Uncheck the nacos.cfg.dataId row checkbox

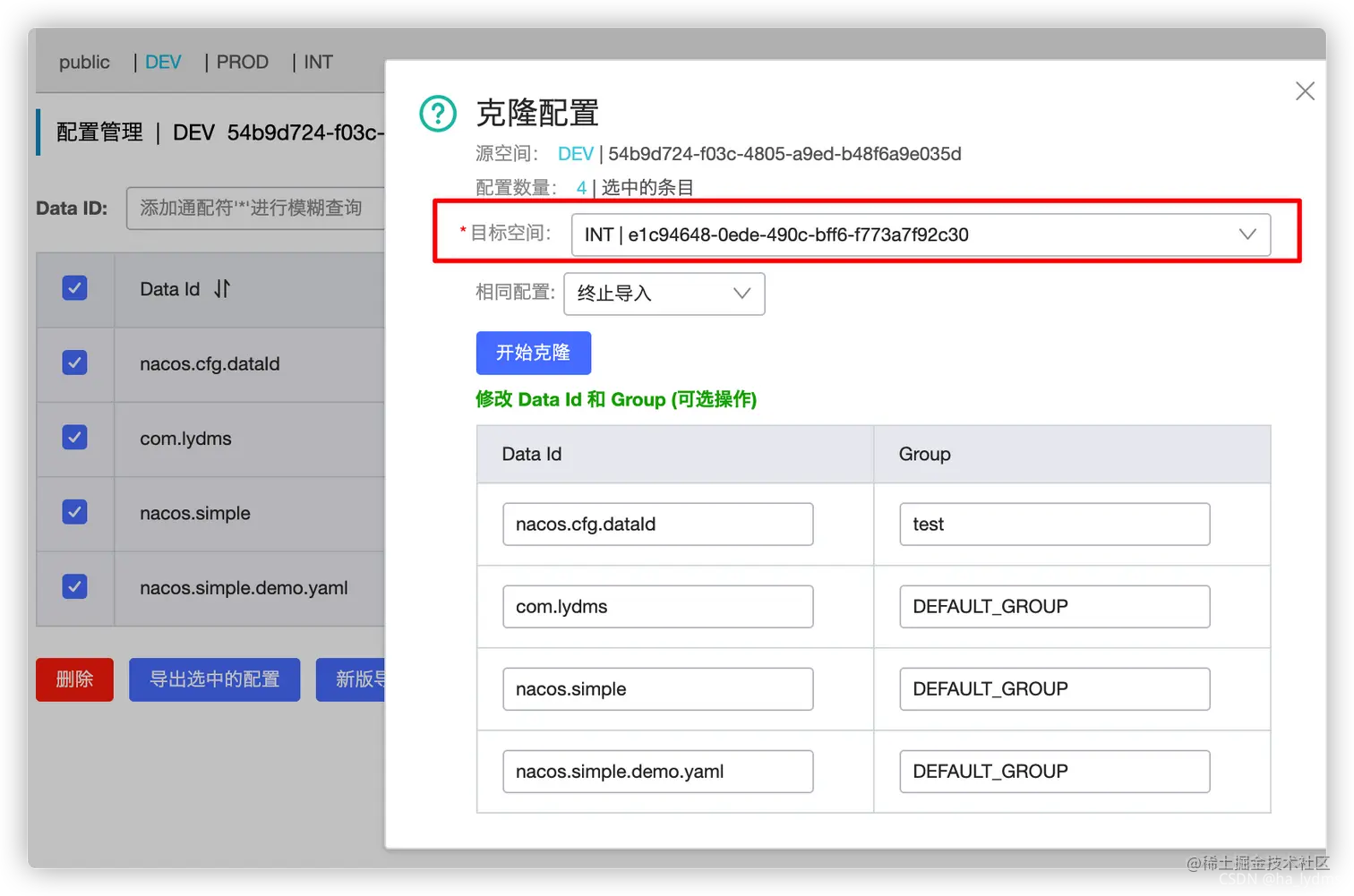pyautogui.click(x=74, y=363)
